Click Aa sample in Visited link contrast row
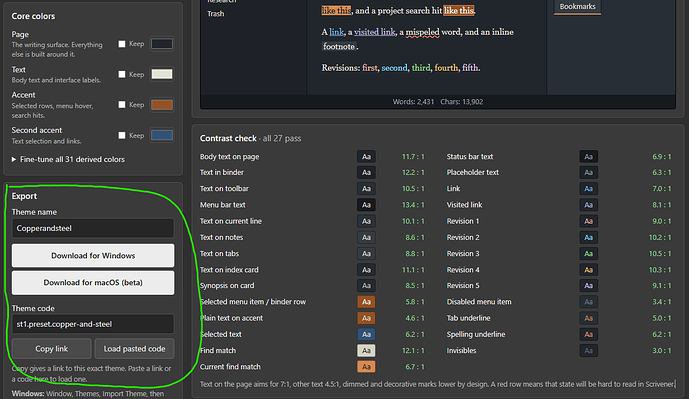689x399 pixels. pyautogui.click(x=588, y=205)
